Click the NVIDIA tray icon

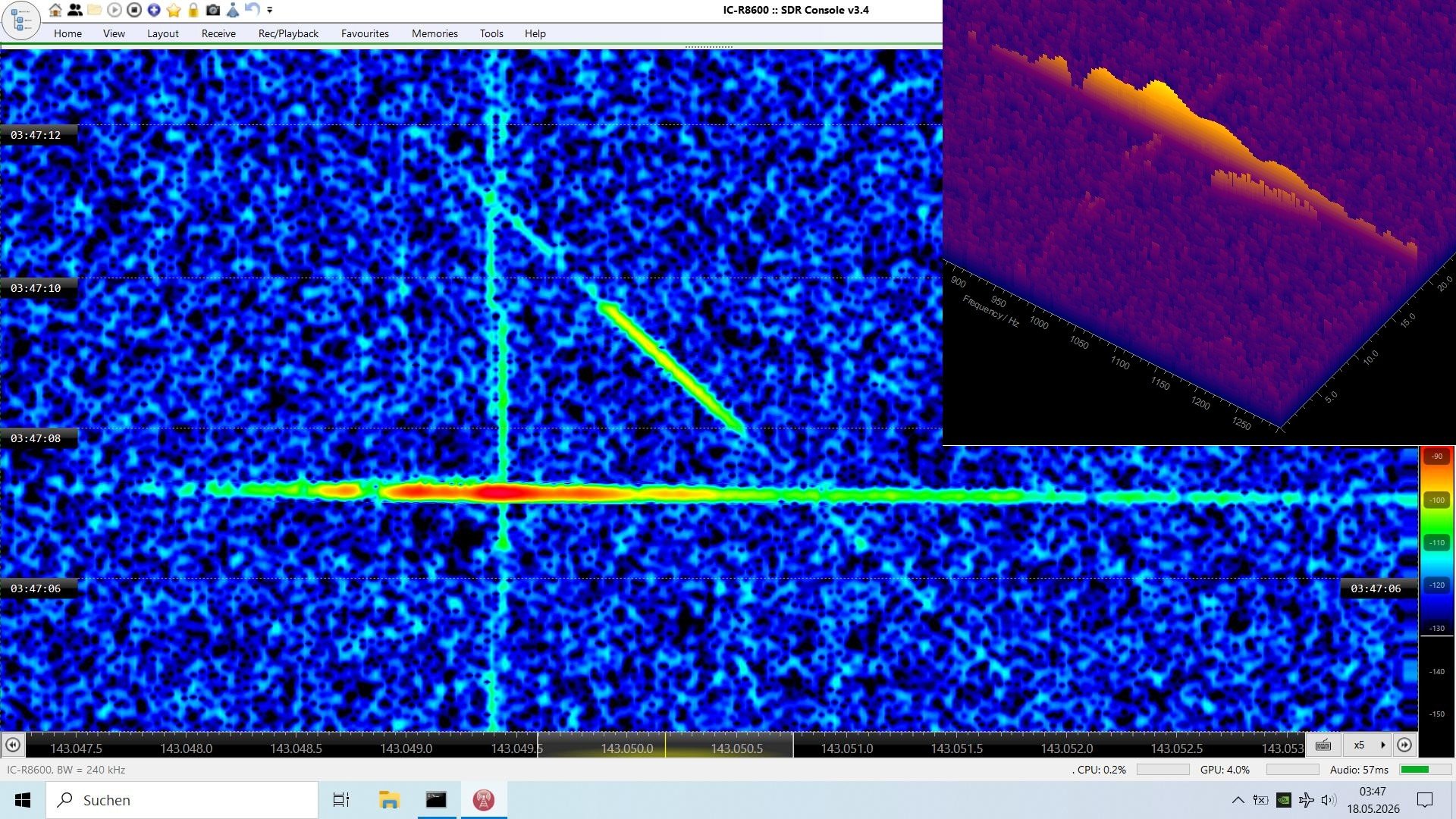(1283, 800)
